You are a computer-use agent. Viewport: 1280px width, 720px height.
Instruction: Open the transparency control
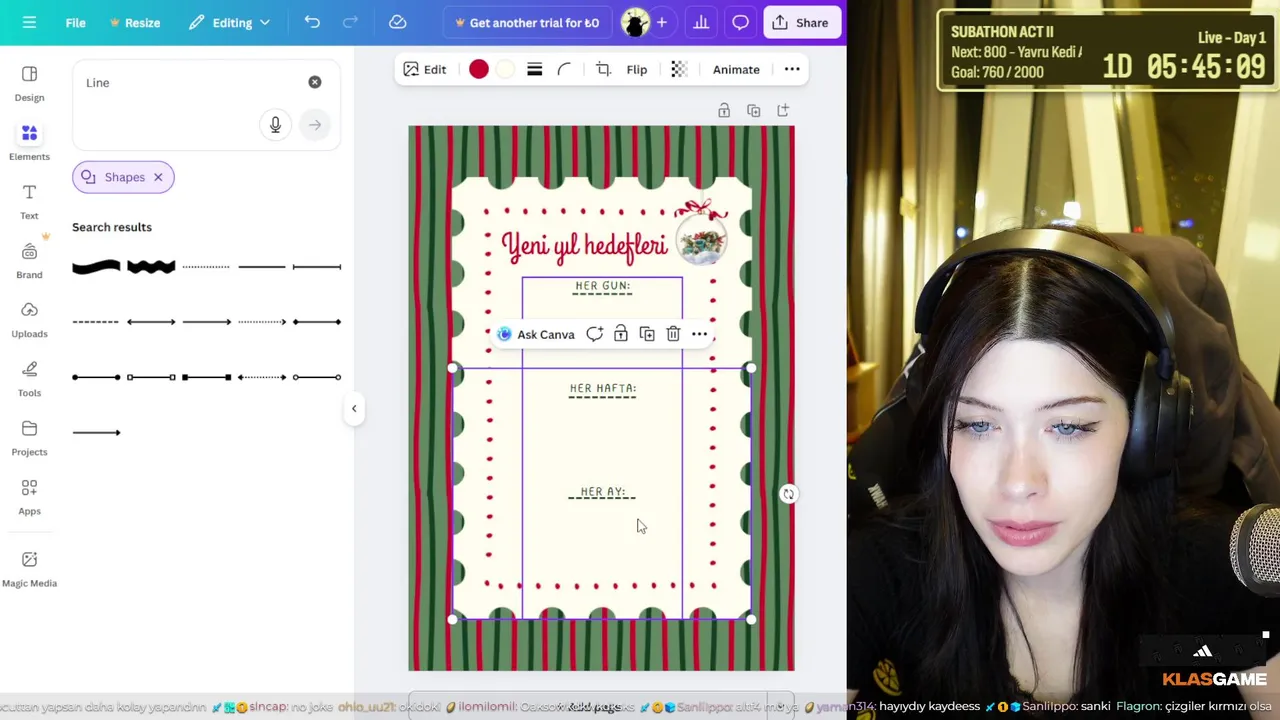point(679,69)
